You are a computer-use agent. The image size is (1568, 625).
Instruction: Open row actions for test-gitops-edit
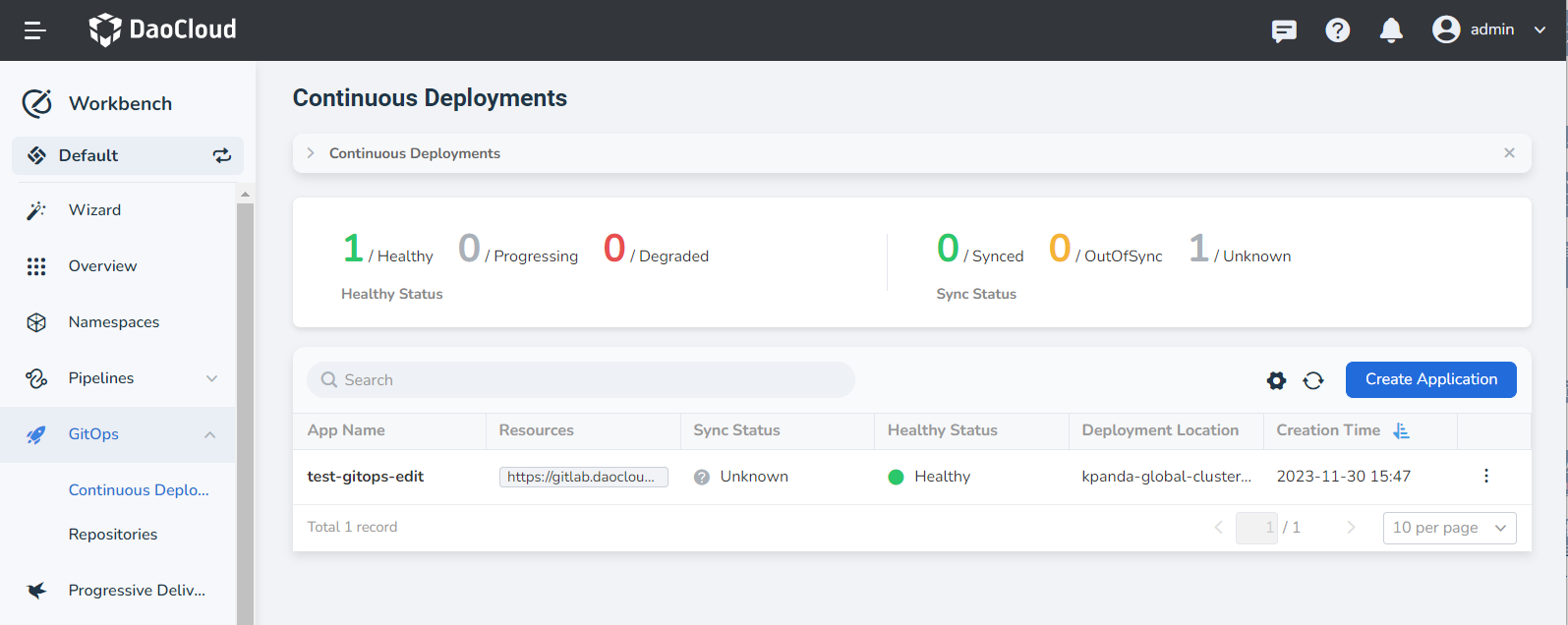click(1485, 477)
